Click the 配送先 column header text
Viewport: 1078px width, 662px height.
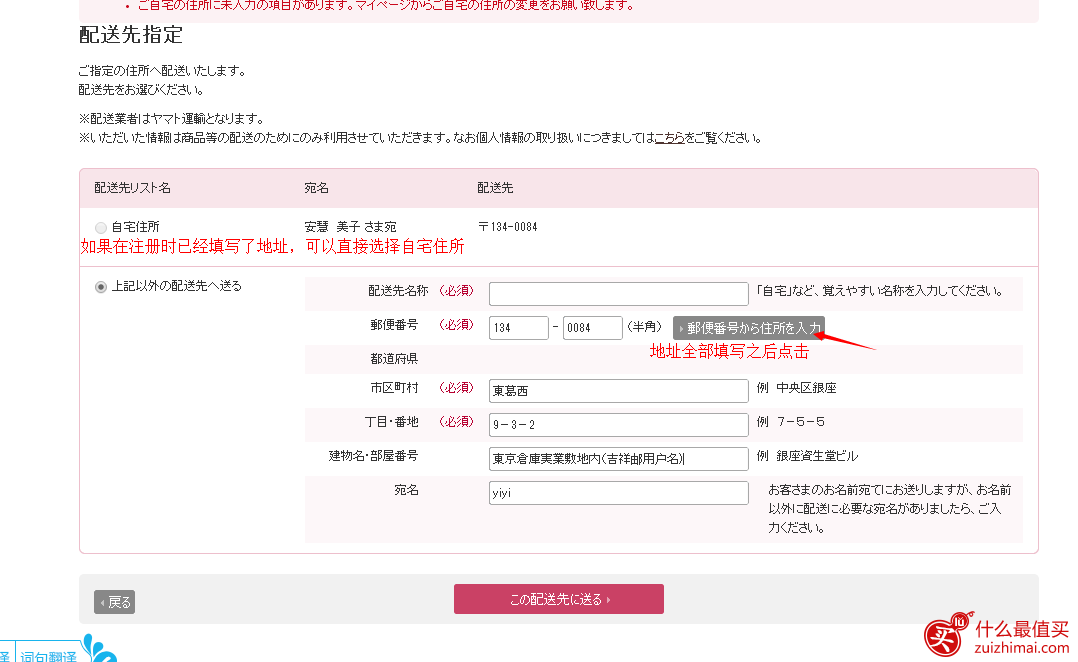click(495, 188)
